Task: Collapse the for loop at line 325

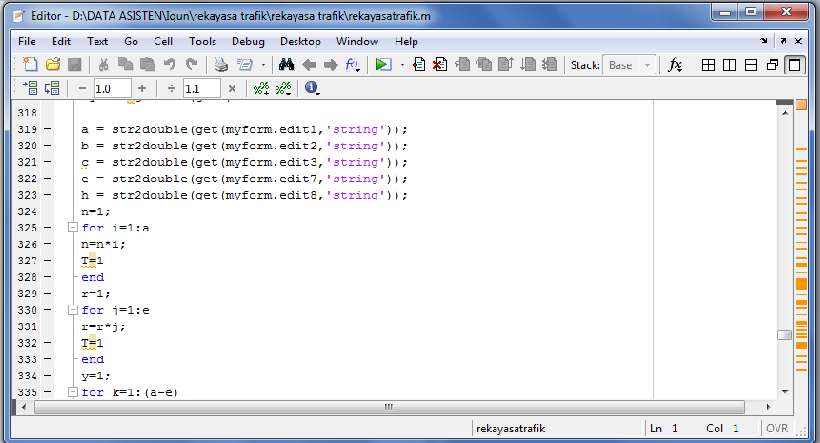Action: pos(70,228)
